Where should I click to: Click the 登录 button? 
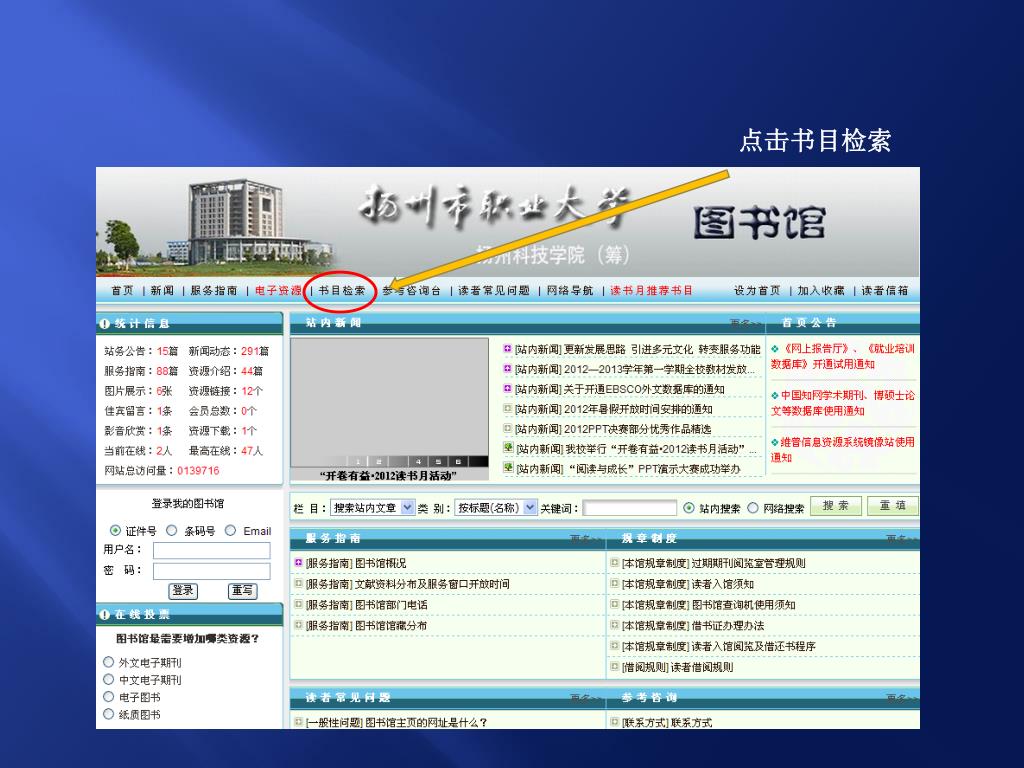183,591
